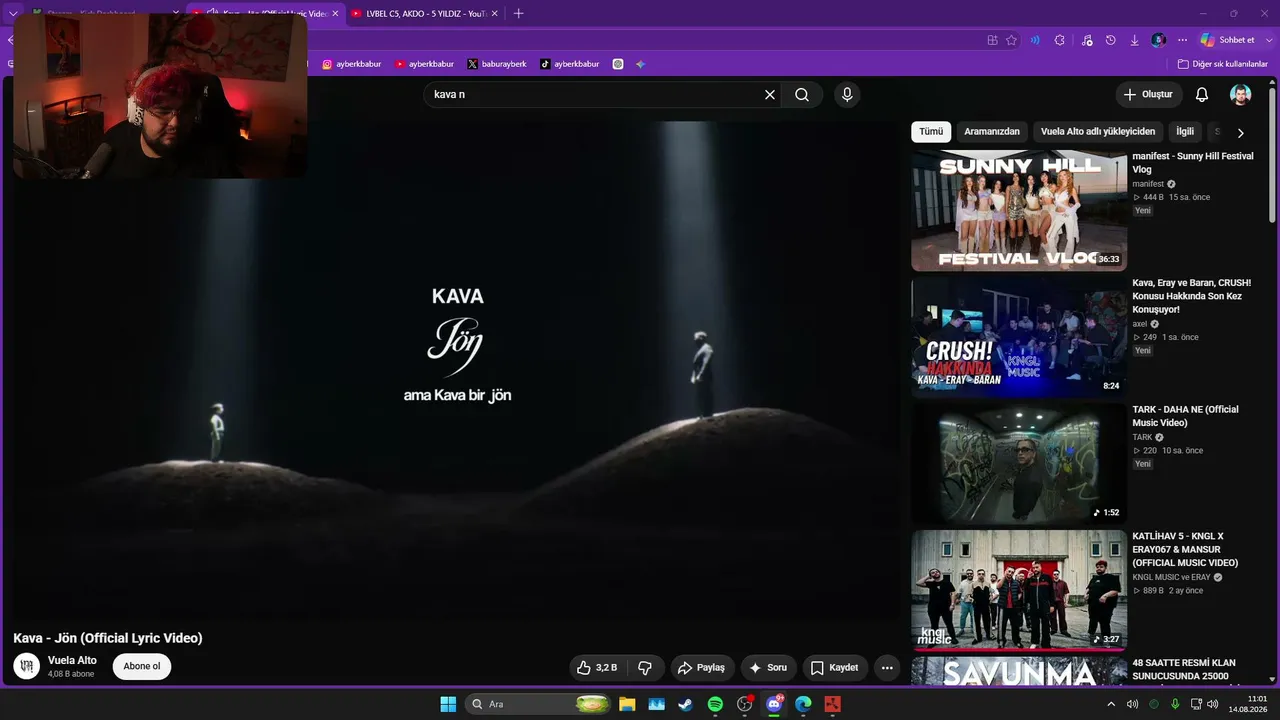The width and height of the screenshot is (1280, 720).
Task: Launch File Explorer from the taskbar
Action: [x=627, y=704]
